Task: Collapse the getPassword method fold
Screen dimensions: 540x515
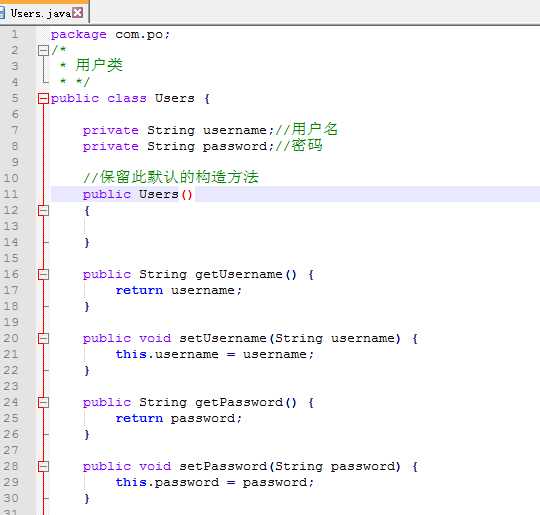Action: pyautogui.click(x=43, y=402)
